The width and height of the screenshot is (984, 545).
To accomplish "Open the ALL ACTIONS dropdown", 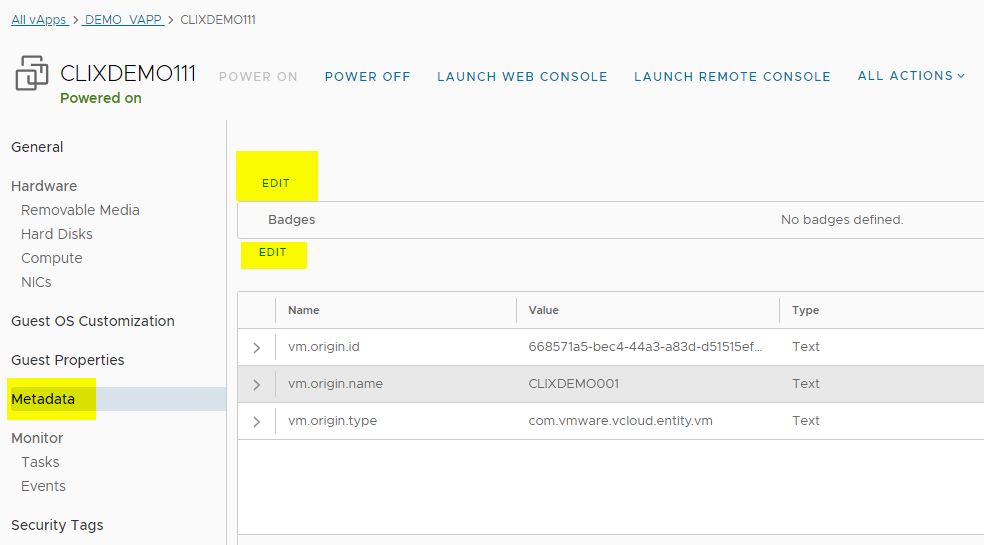I will (911, 76).
